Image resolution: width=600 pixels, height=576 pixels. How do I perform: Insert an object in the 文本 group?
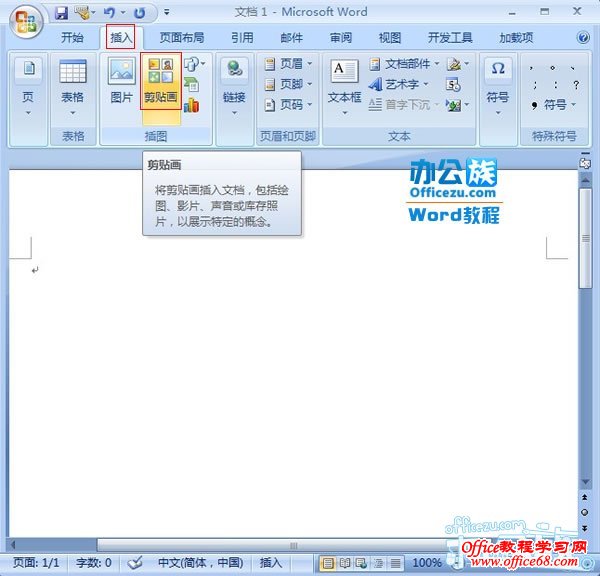(x=458, y=105)
